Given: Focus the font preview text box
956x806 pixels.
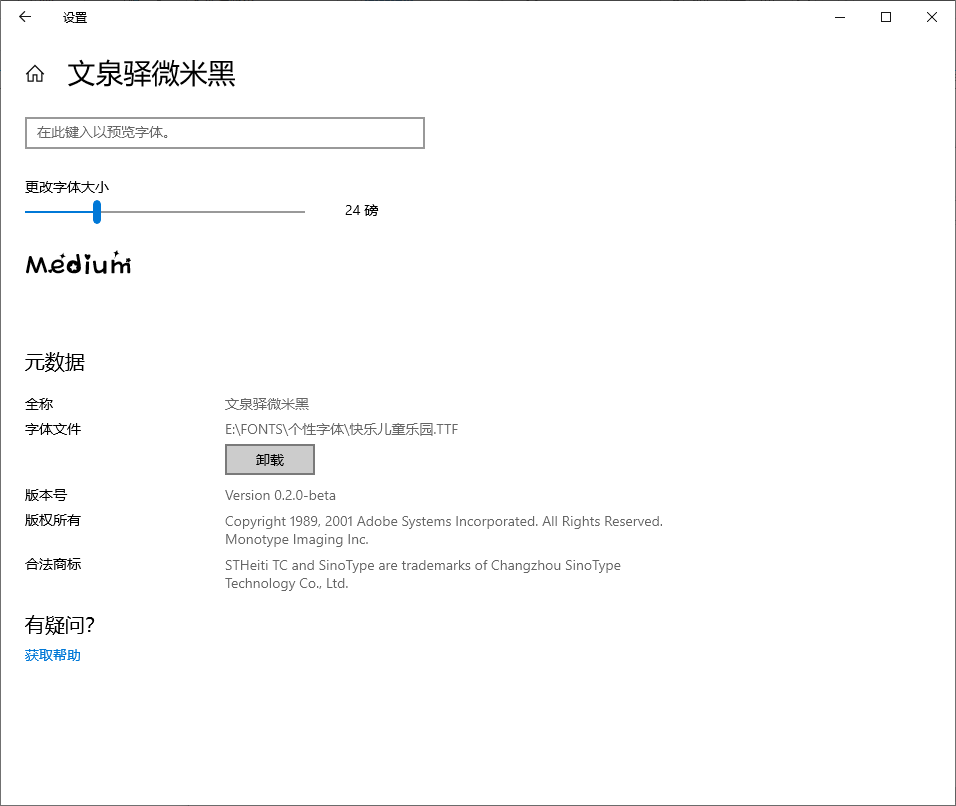Looking at the screenshot, I should tap(225, 133).
